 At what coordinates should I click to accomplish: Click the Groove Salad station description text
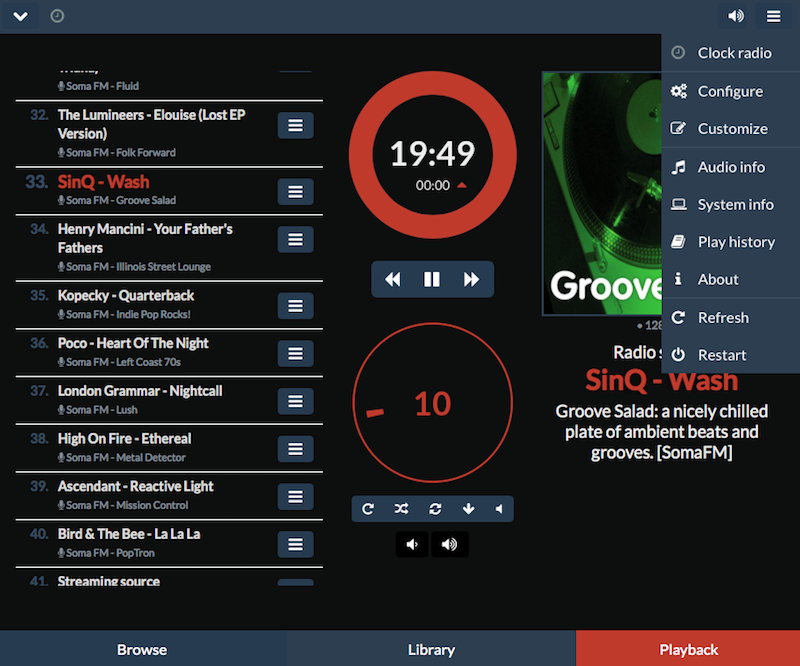point(662,432)
